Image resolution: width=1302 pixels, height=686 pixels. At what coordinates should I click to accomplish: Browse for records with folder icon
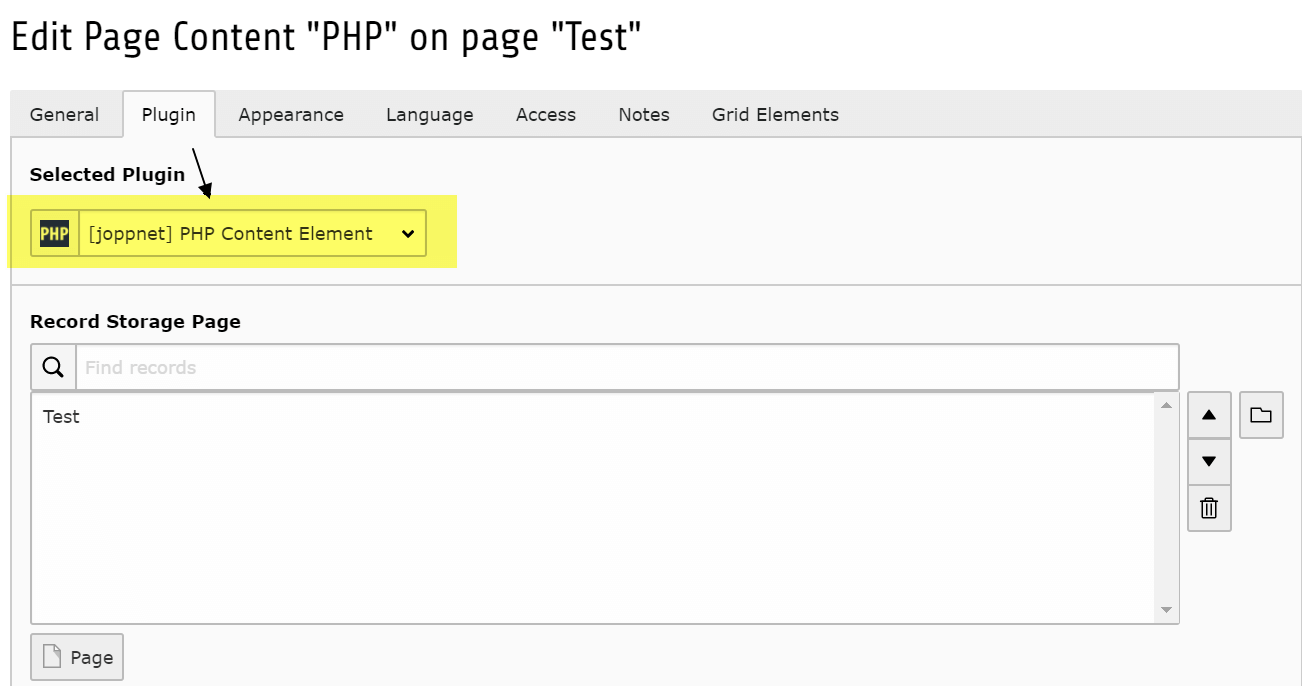pyautogui.click(x=1261, y=415)
